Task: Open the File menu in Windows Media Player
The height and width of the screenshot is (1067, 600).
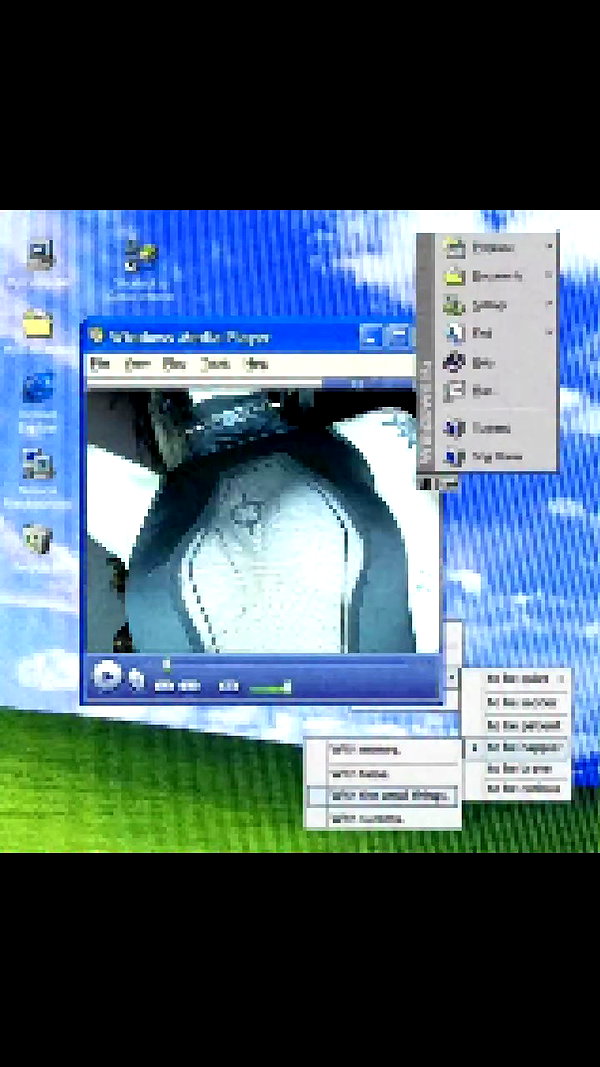Action: coord(100,365)
